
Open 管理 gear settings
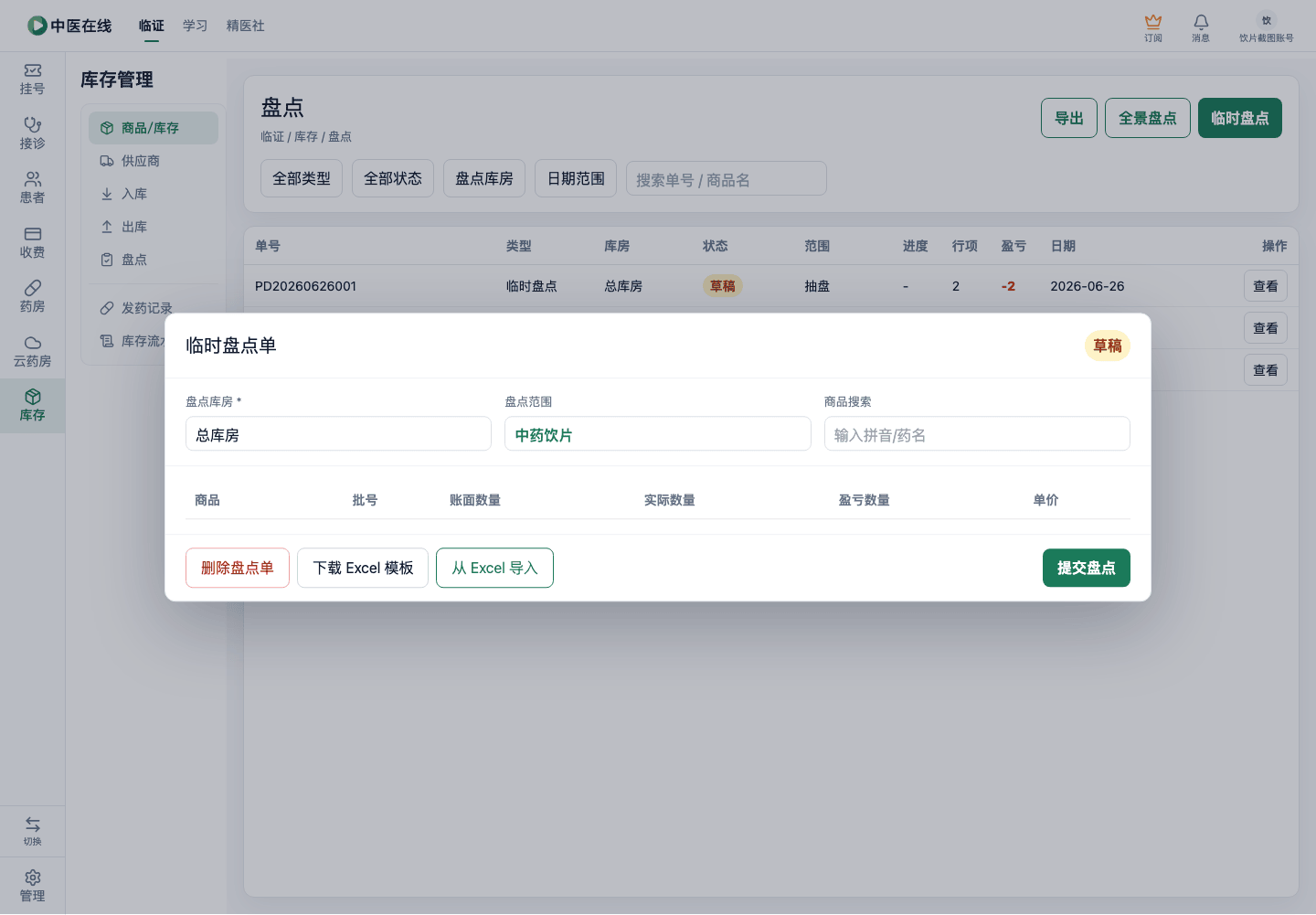click(x=32, y=886)
